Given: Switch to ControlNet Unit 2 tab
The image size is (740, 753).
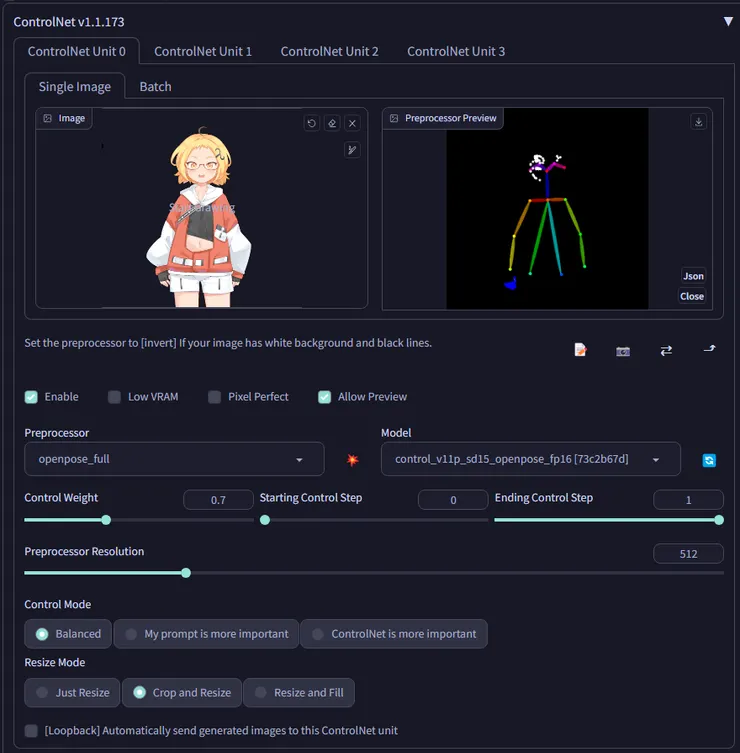Looking at the screenshot, I should [329, 51].
